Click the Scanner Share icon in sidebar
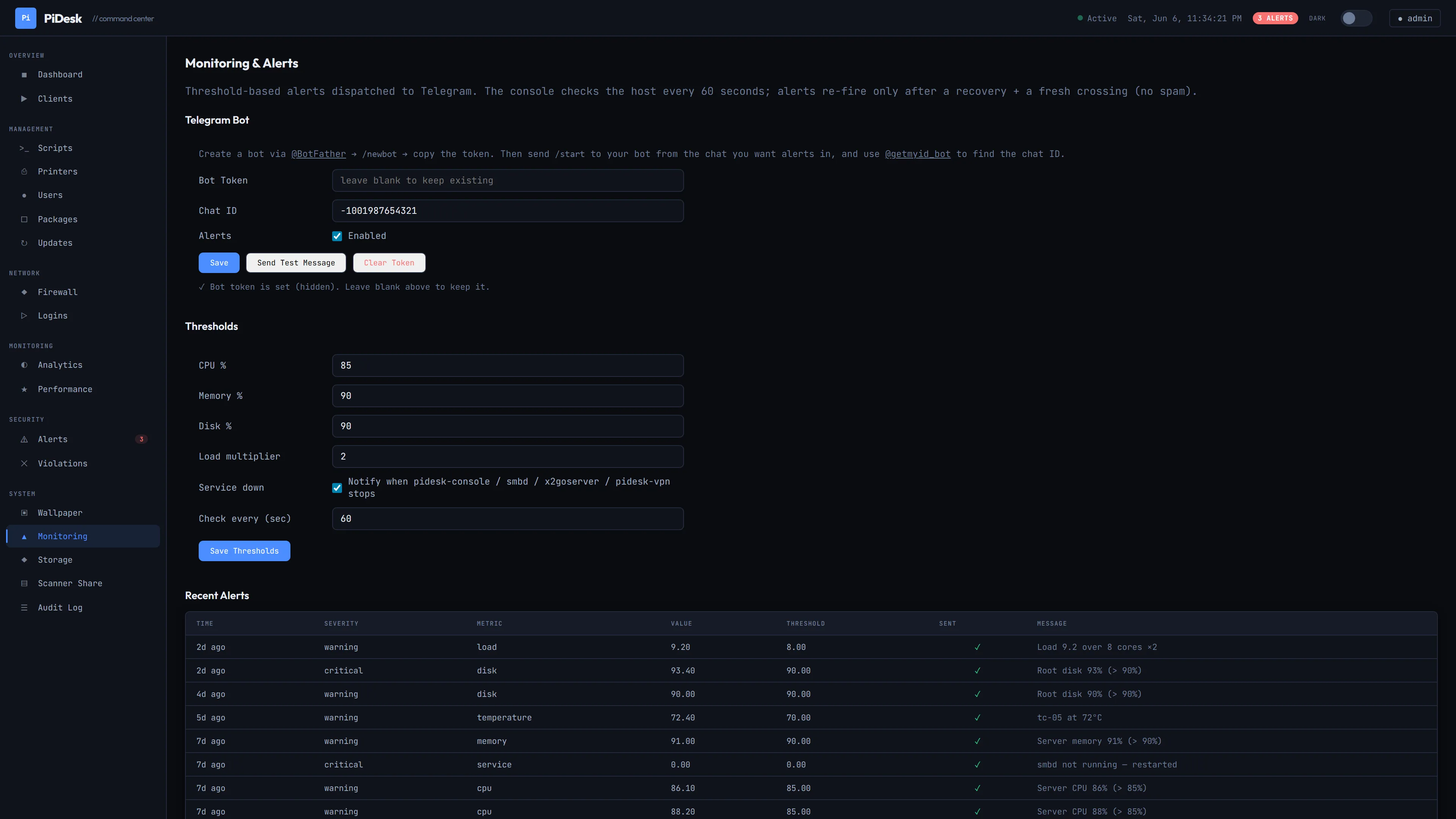Image resolution: width=1456 pixels, height=819 pixels. coord(24,583)
